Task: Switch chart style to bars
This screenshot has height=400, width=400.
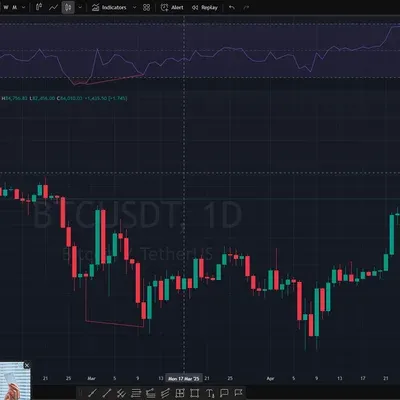Action: click(39, 7)
